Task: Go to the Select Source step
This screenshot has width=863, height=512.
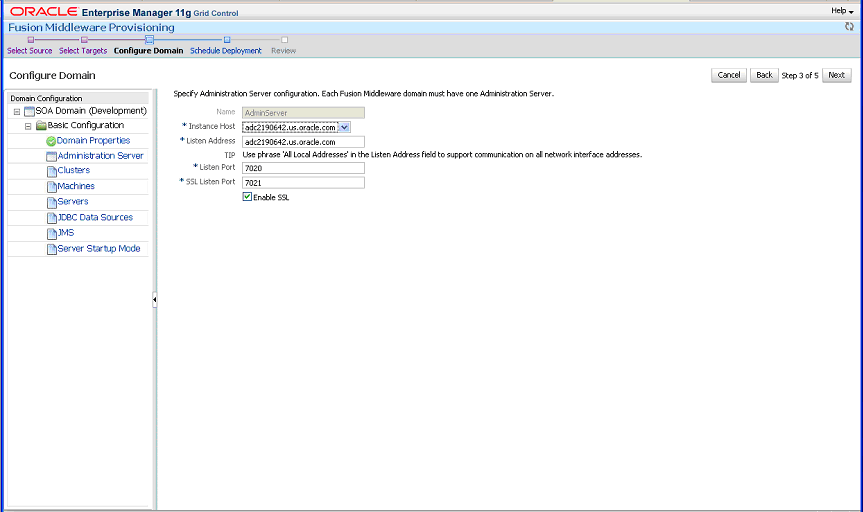Action: tap(30, 51)
